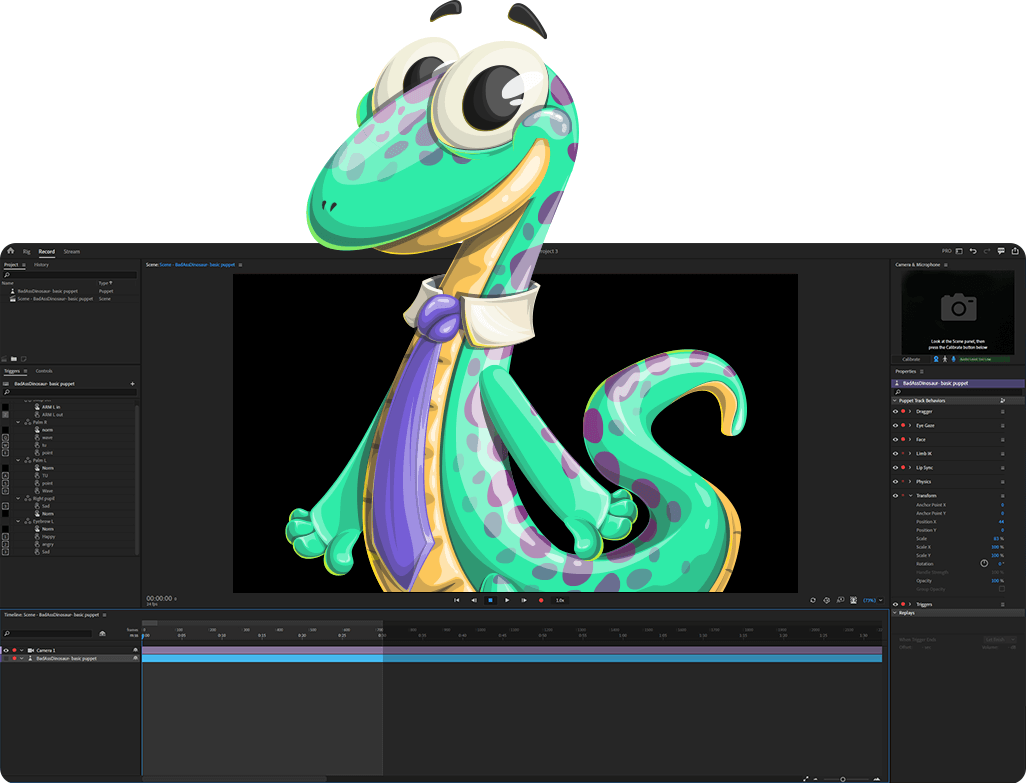Hide the Lip Sync behavior with its eye toggle

point(895,467)
